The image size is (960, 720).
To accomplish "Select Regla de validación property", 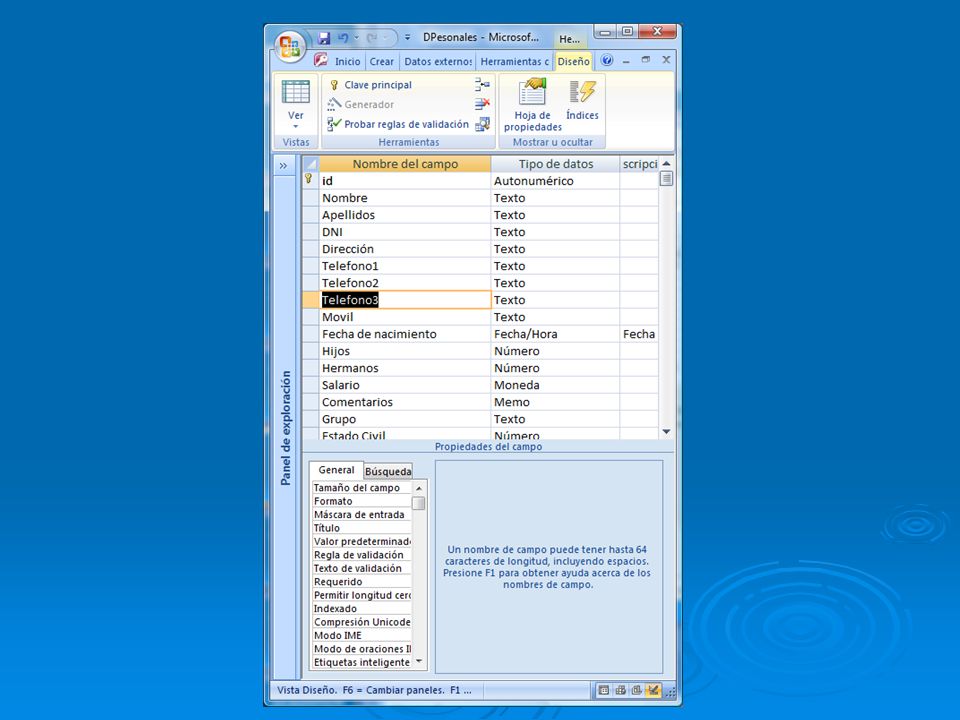I will [361, 555].
